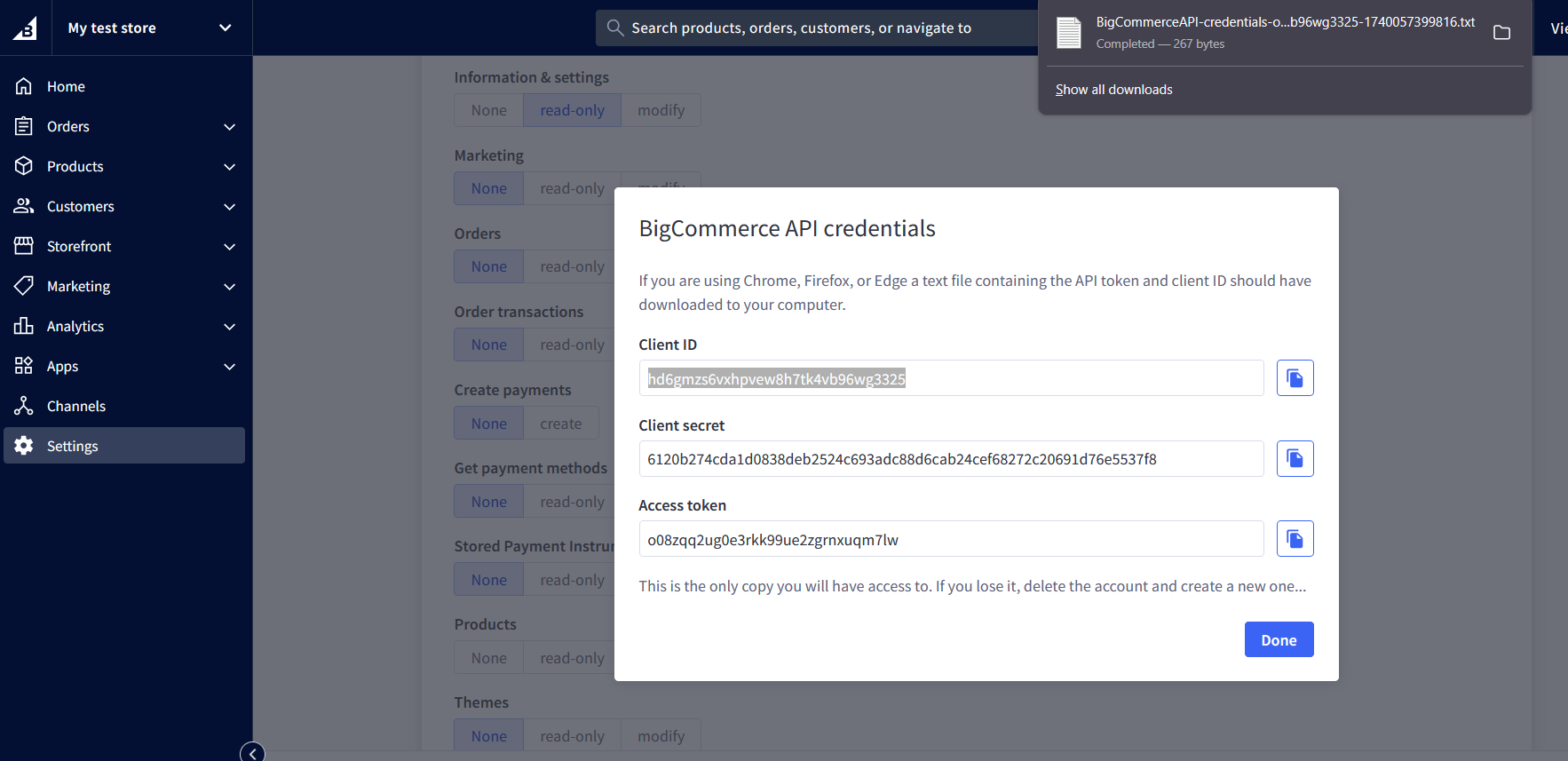Set Get payment methods to None
Screen dimensions: 1568x761
[x=489, y=502]
